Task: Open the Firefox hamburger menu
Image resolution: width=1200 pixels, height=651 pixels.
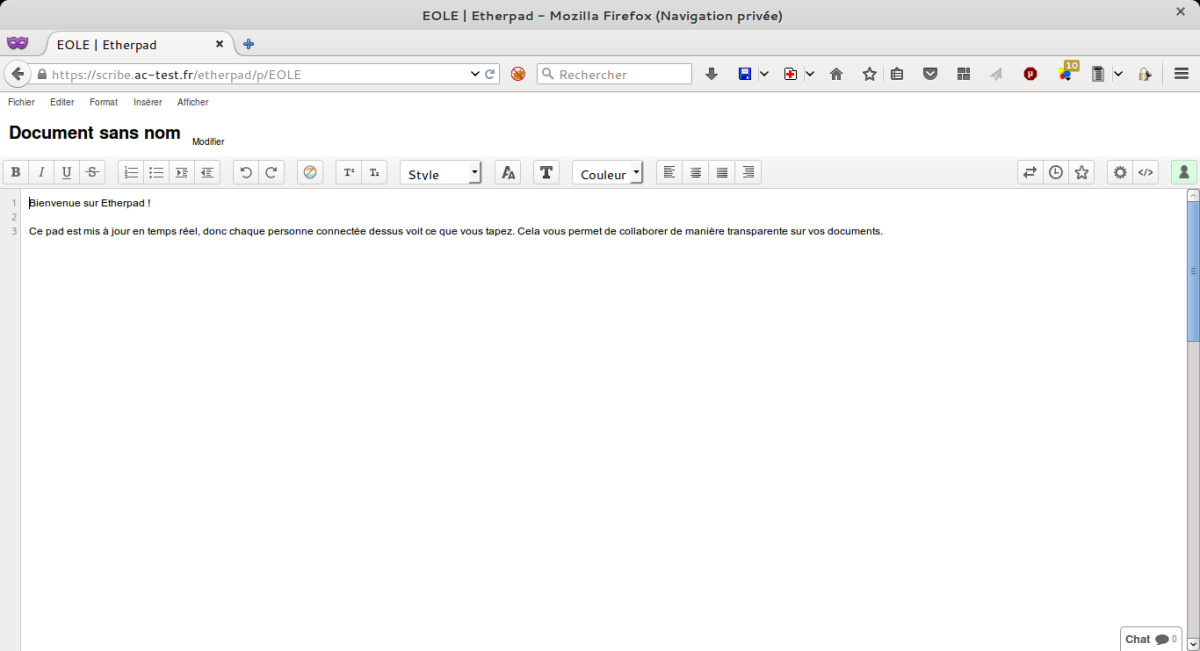Action: (1182, 74)
